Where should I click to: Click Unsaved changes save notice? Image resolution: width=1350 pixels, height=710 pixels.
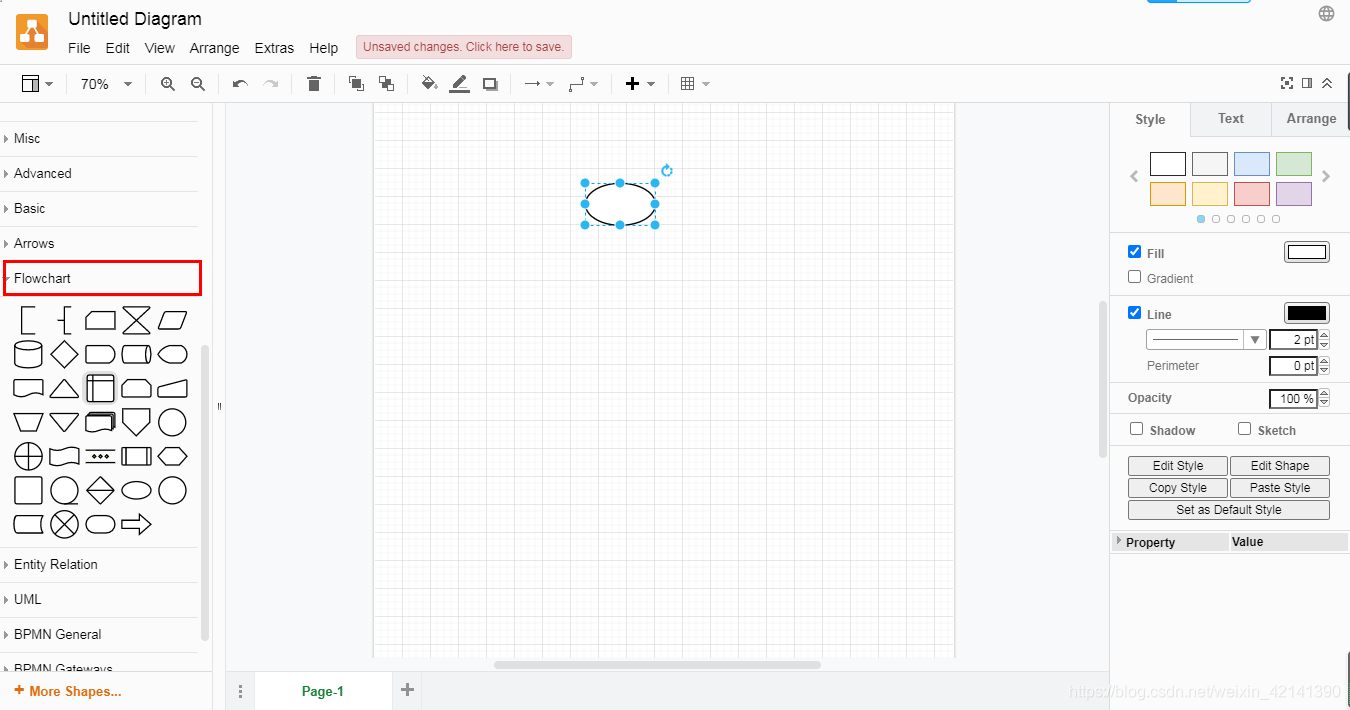click(x=463, y=47)
